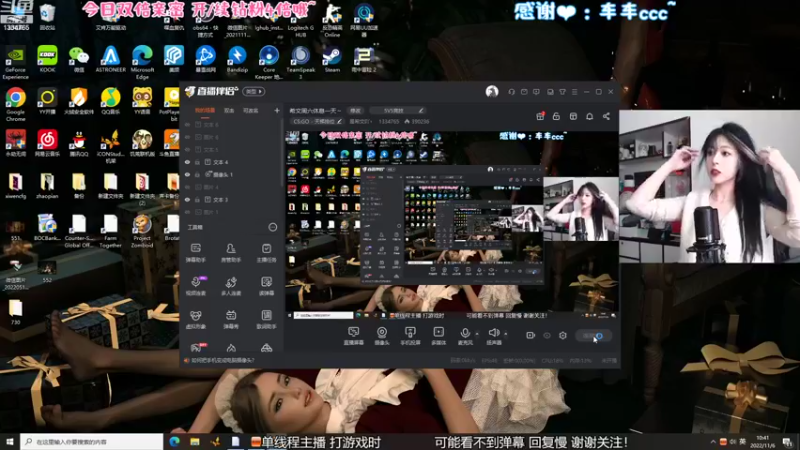Open the 读弹幕 tool
Image resolution: width=800 pixels, height=450 pixels.
point(266,286)
